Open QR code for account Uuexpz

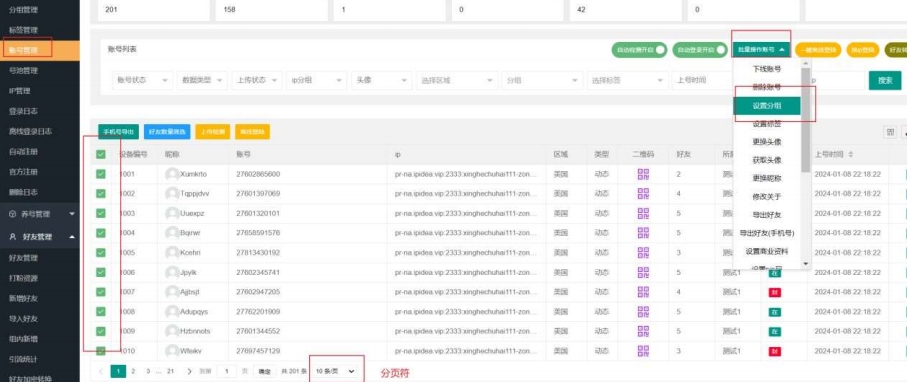coord(643,213)
